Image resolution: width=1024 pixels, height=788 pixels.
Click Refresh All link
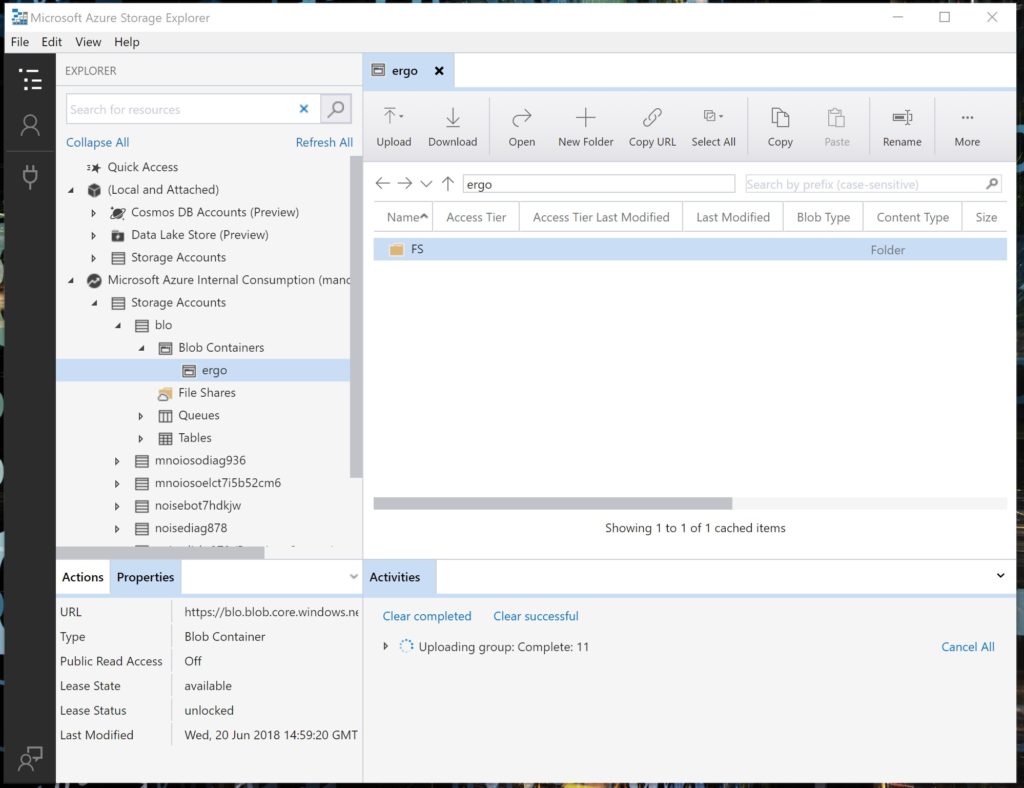(324, 142)
